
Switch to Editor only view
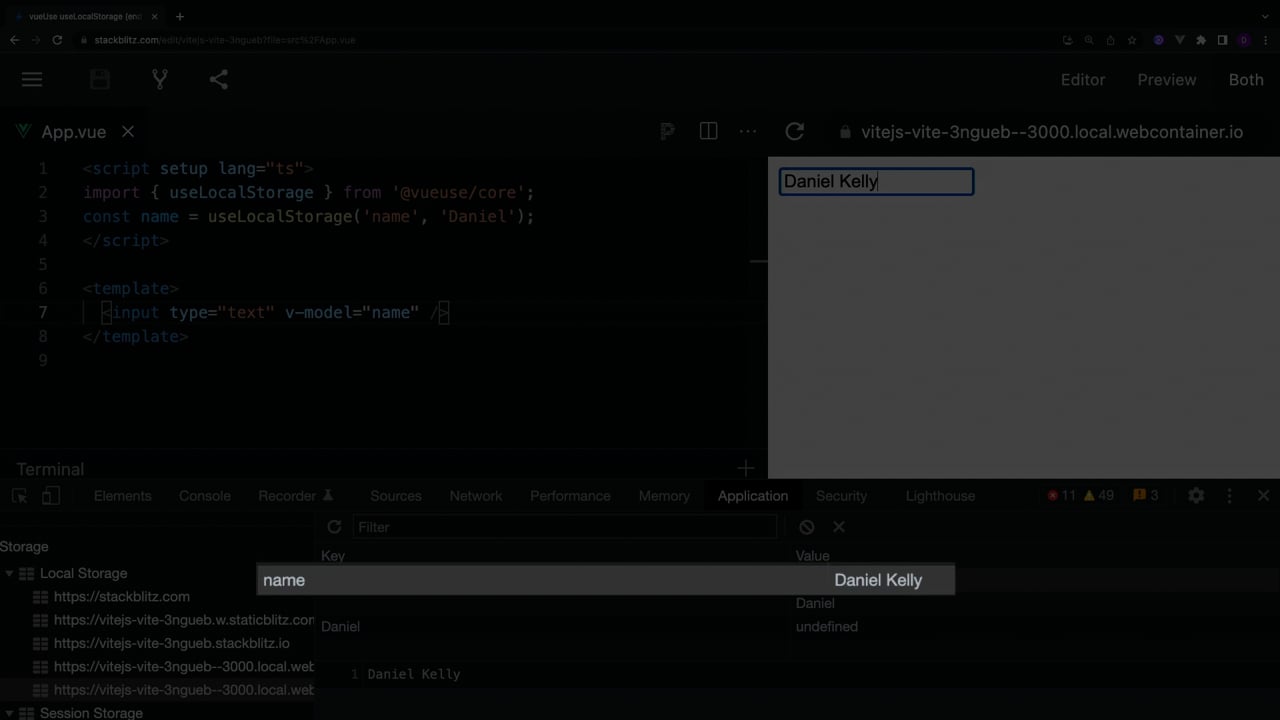[x=1083, y=80]
